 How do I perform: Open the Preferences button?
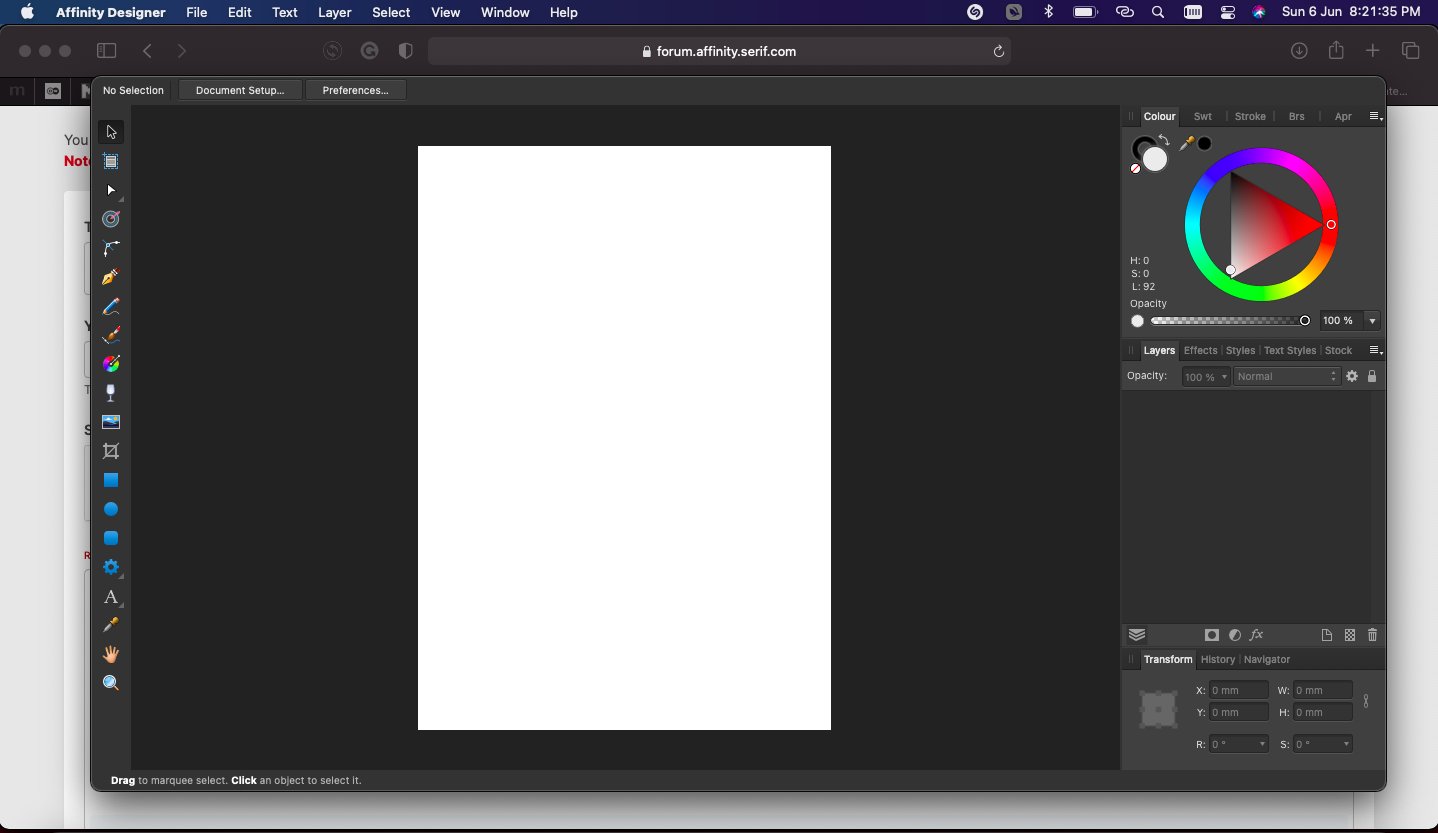355,90
